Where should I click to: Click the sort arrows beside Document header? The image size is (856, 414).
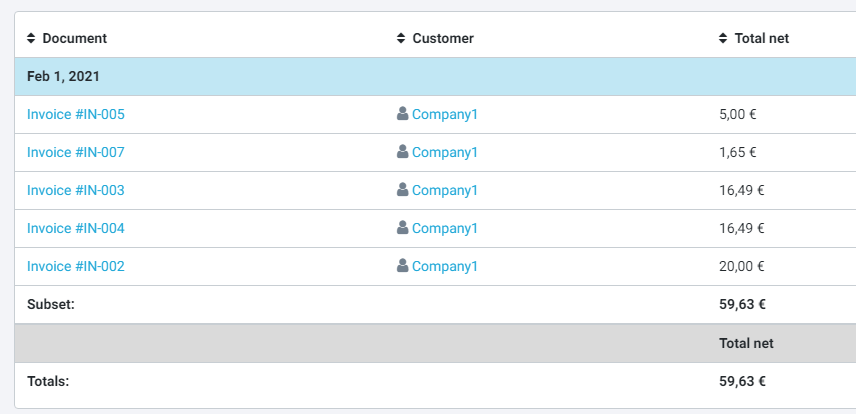pyautogui.click(x=32, y=39)
